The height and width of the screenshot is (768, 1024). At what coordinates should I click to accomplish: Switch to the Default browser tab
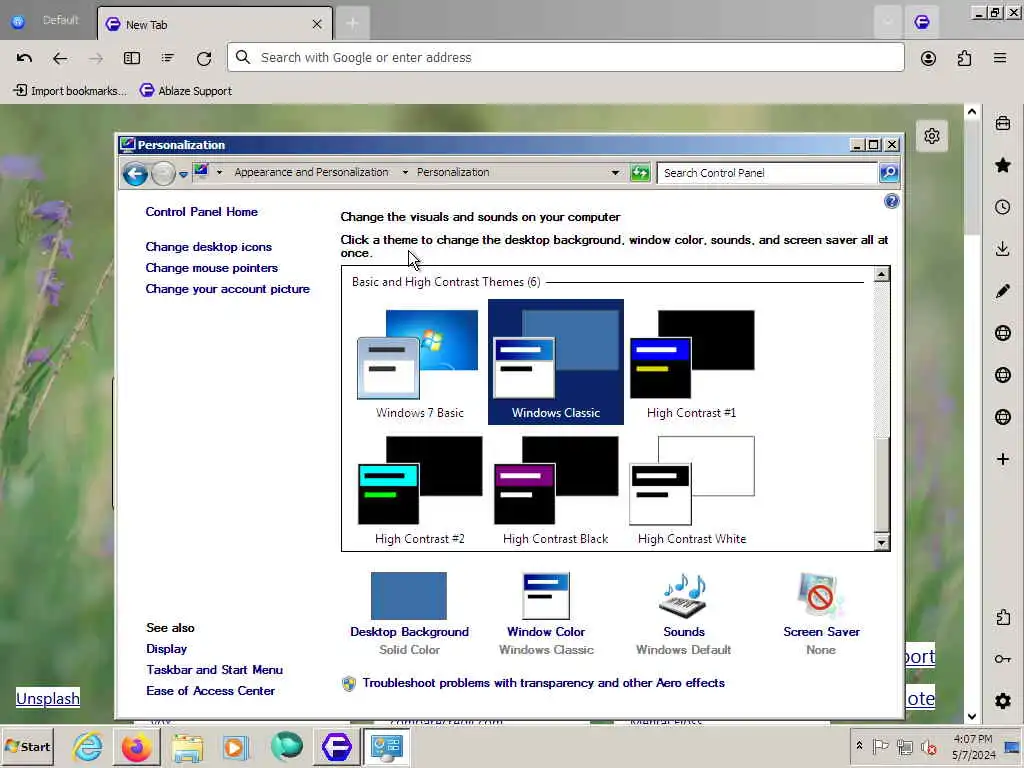48,21
